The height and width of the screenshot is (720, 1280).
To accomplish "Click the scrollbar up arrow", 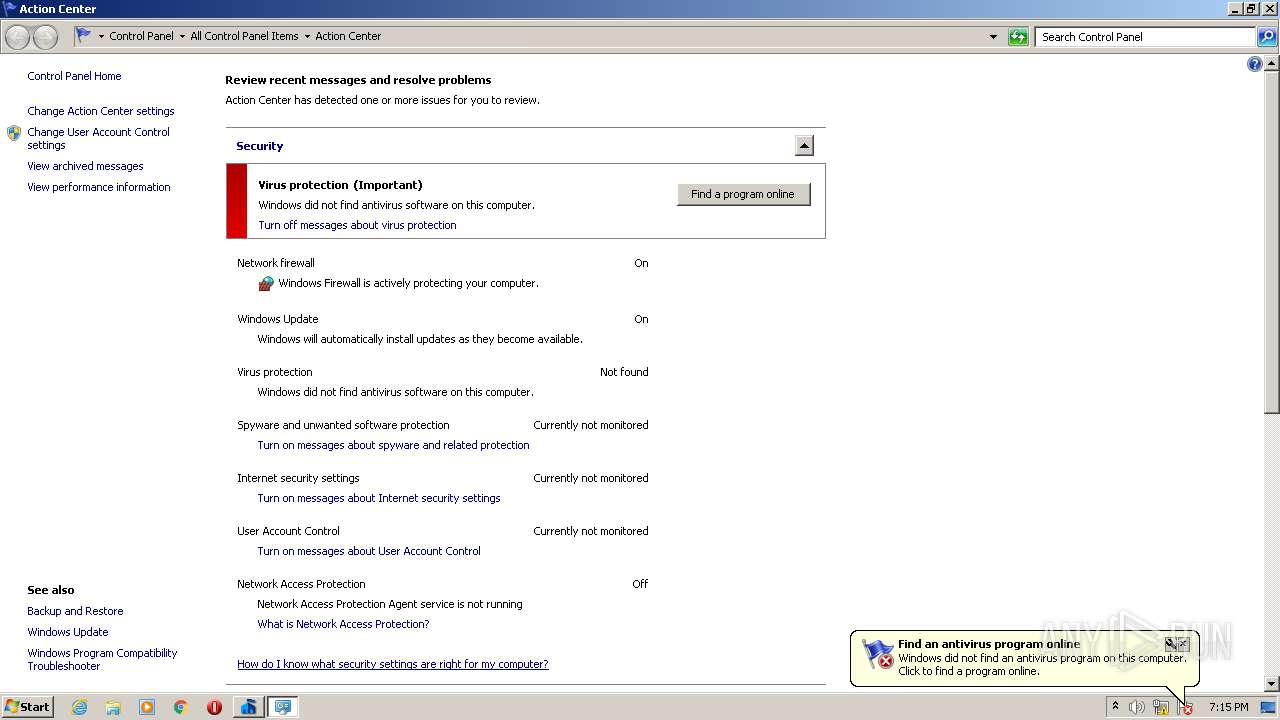I will tap(1272, 61).
